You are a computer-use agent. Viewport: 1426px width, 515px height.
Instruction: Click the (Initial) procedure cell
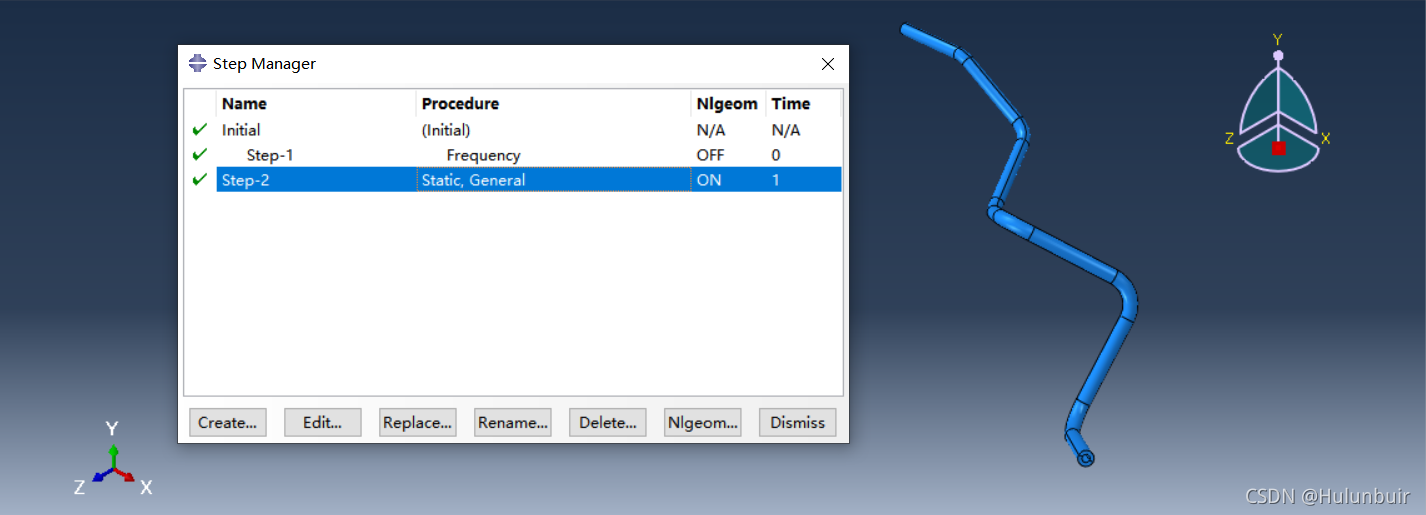point(446,130)
